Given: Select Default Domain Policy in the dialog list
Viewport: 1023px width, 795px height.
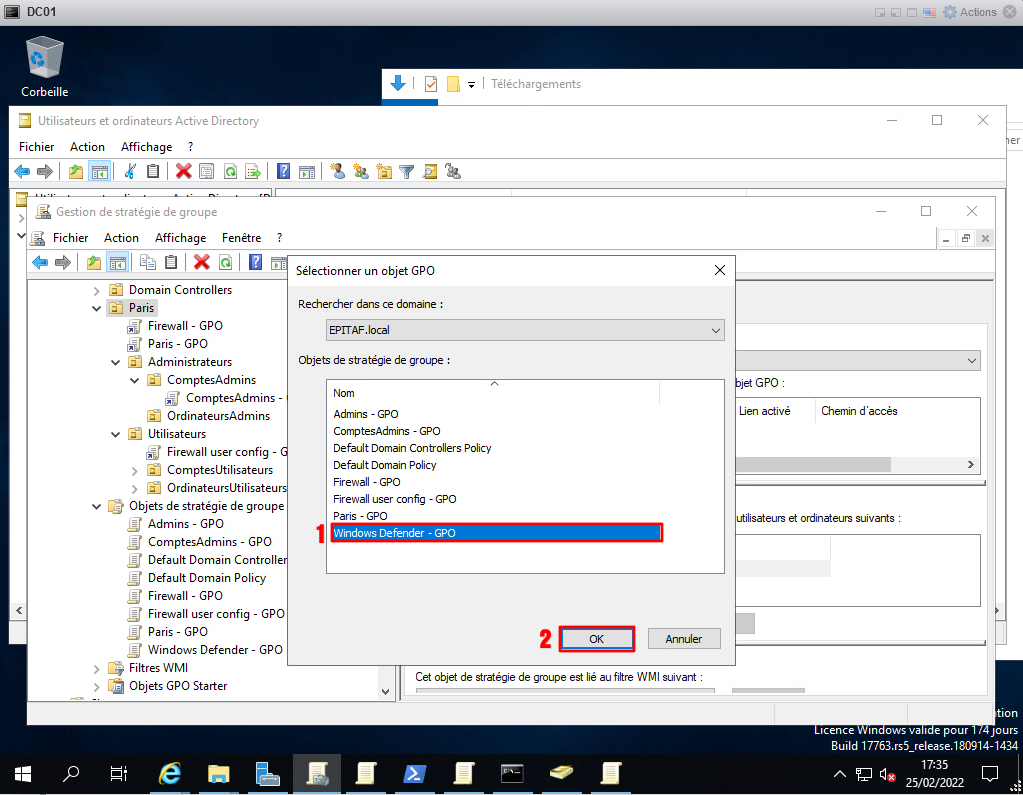Looking at the screenshot, I should pyautogui.click(x=385, y=465).
